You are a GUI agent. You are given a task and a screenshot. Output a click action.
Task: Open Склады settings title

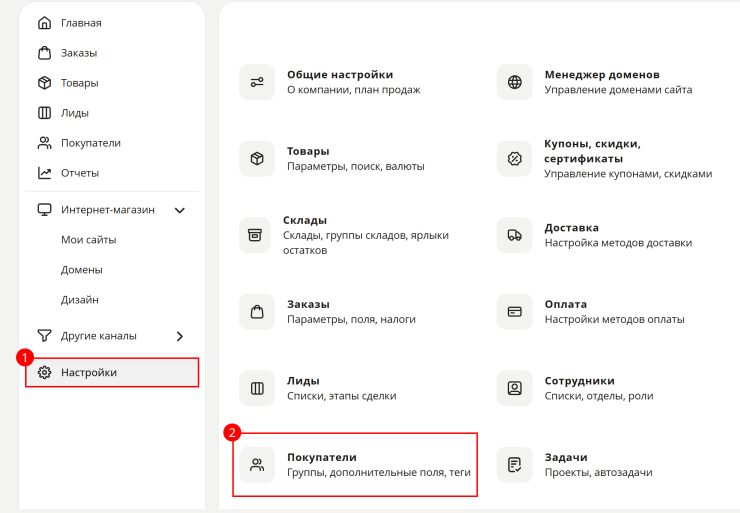[305, 220]
